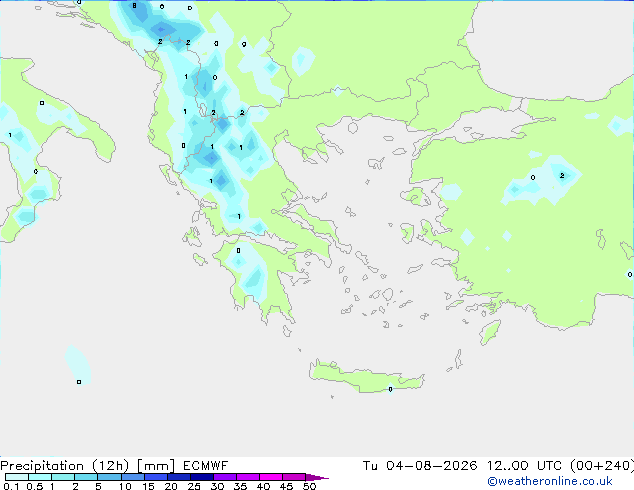Click the 0.1–0.5 mm legend color box

pyautogui.click(x=17, y=477)
